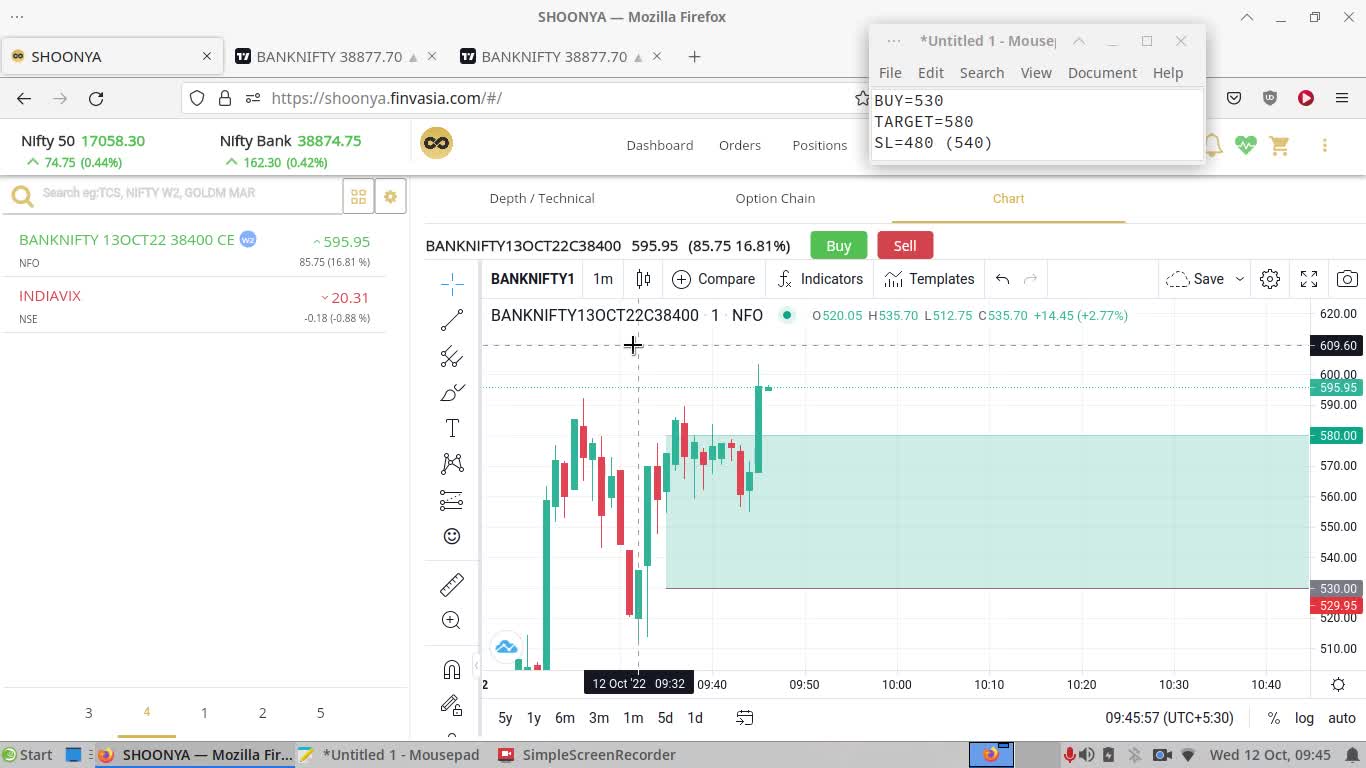Click the Shoonya infinity logo
Viewport: 1366px width, 768px height.
point(437,144)
